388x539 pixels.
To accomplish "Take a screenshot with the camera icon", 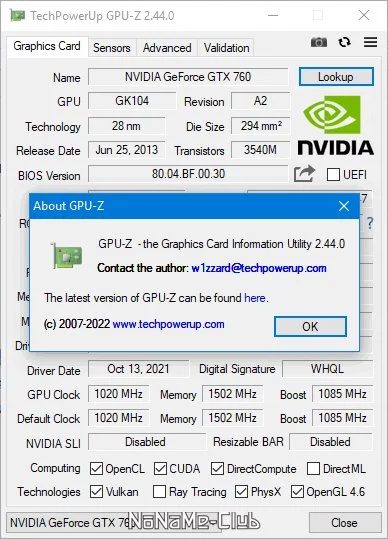I will tap(319, 42).
